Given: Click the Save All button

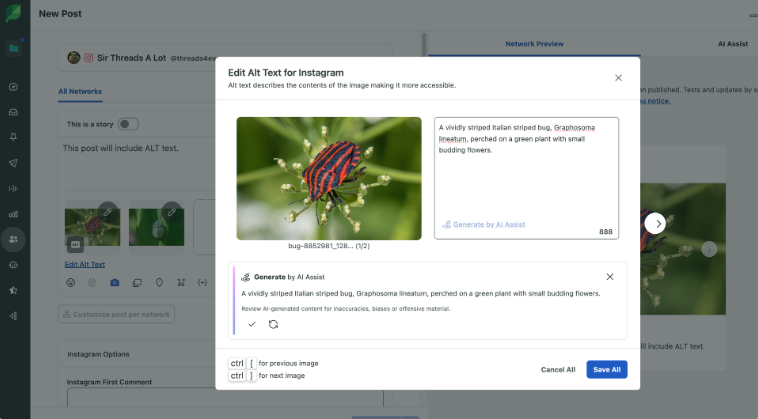Looking at the screenshot, I should coord(607,370).
